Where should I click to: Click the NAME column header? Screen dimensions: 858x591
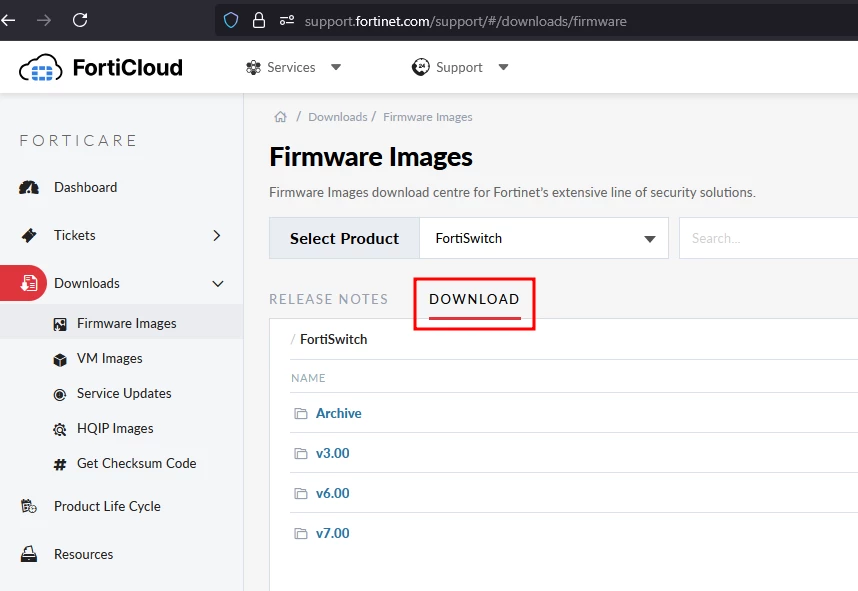308,378
